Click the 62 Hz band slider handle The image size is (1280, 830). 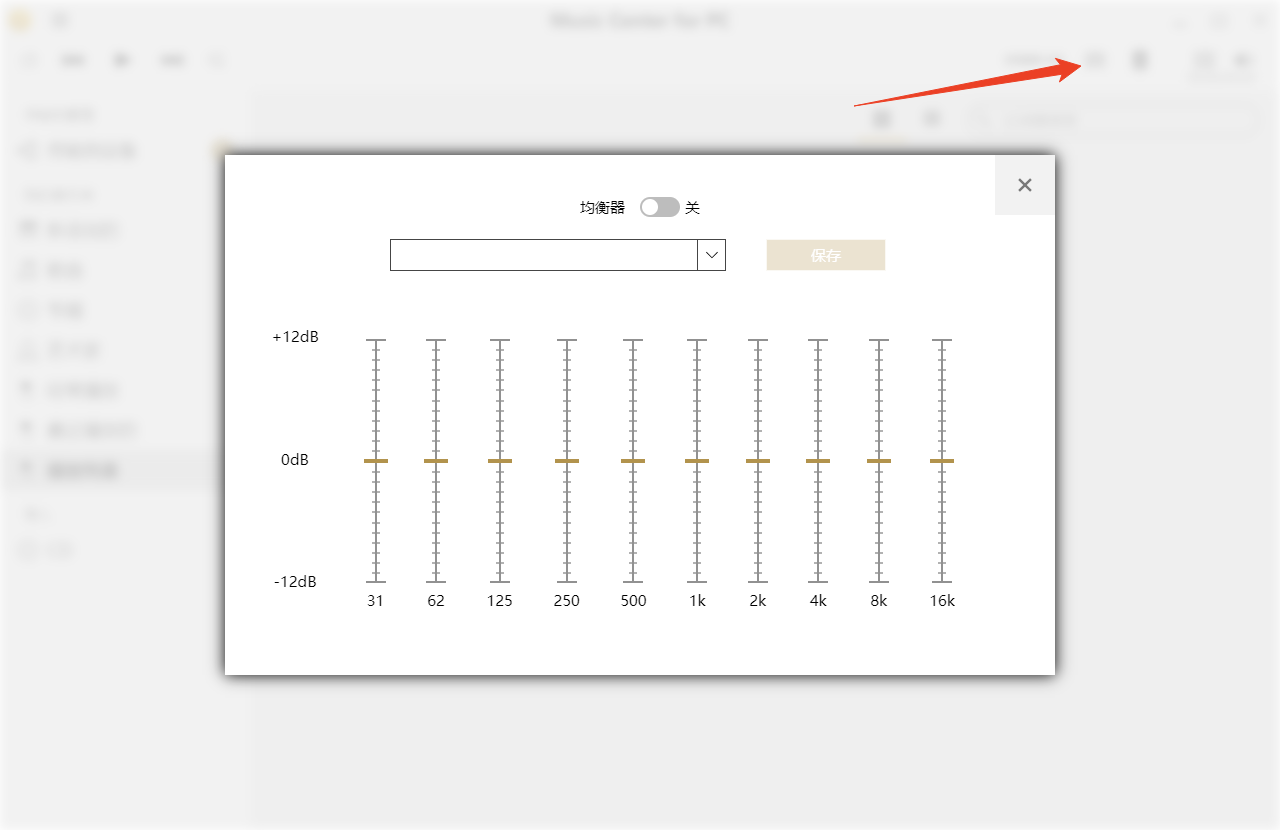pos(436,461)
